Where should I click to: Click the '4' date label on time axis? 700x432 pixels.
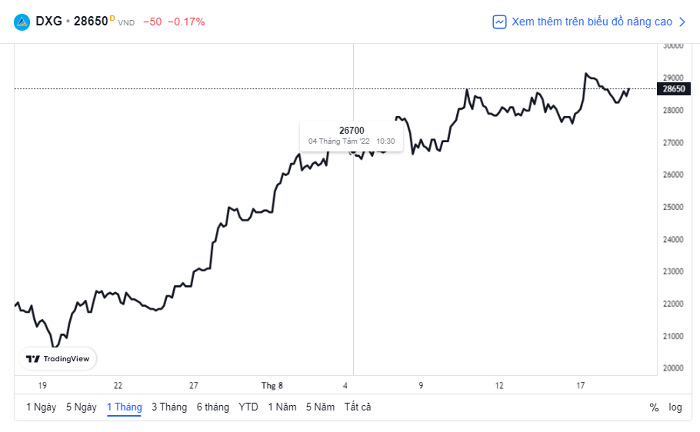345,385
